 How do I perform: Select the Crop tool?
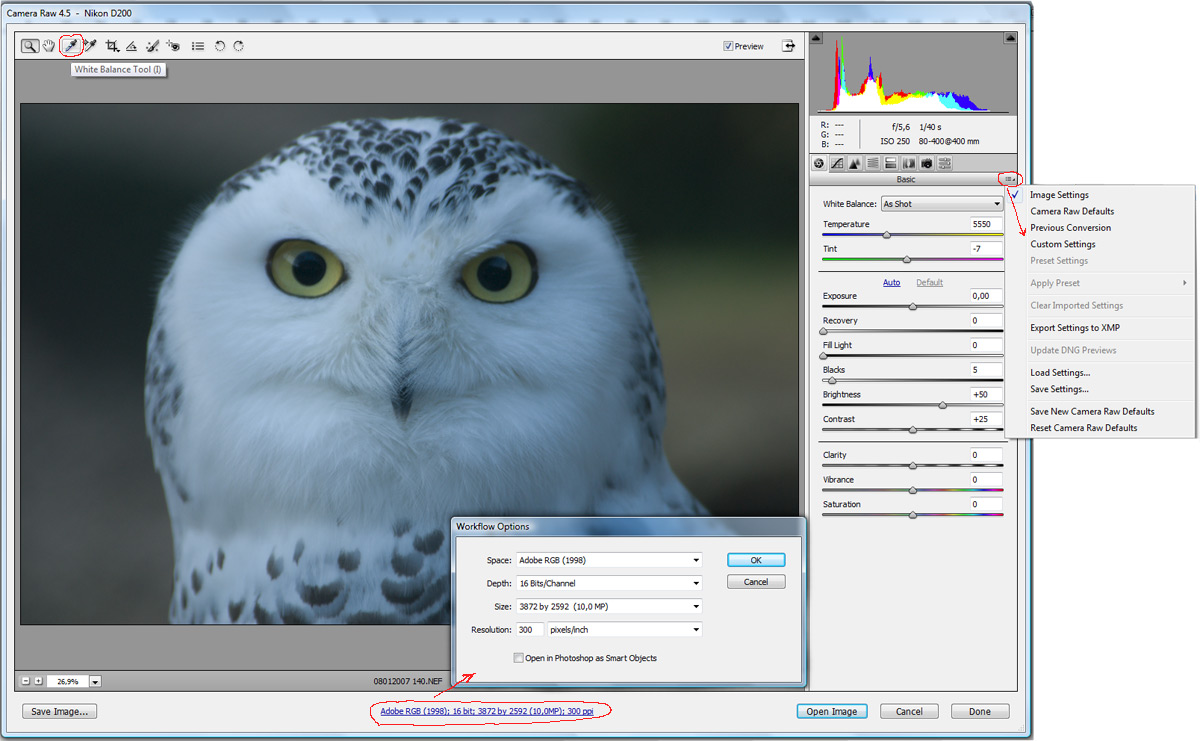tap(112, 46)
